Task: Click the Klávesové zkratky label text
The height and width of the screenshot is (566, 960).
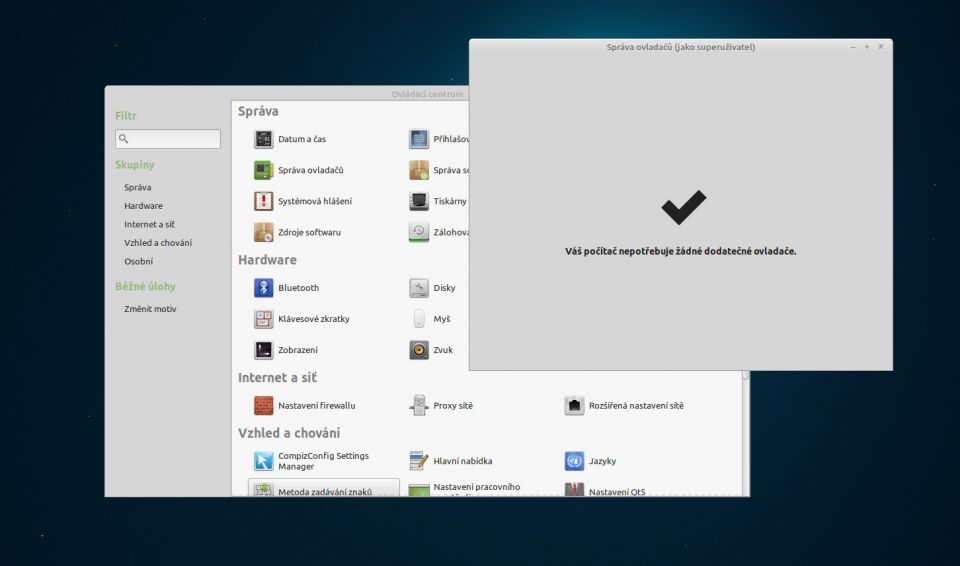Action: [313, 319]
